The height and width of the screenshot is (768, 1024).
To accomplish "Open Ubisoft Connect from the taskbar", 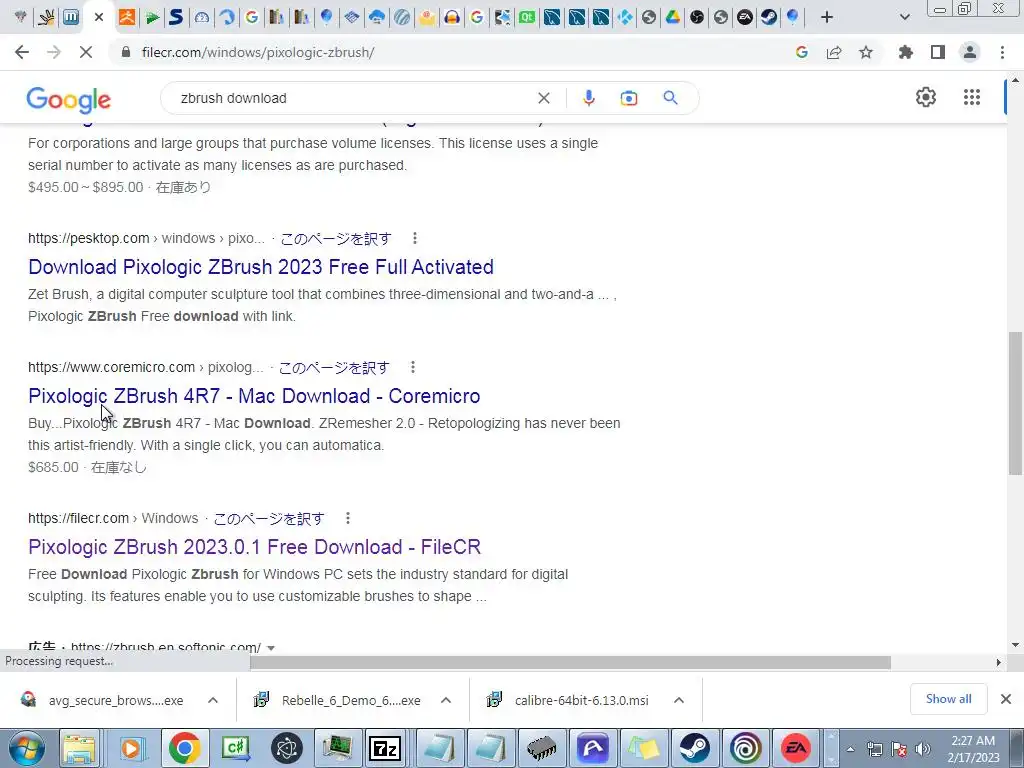I will pyautogui.click(x=745, y=748).
